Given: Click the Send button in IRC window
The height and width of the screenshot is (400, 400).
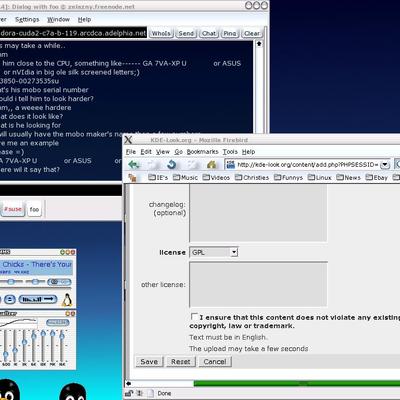Looking at the screenshot, I should point(186,33).
